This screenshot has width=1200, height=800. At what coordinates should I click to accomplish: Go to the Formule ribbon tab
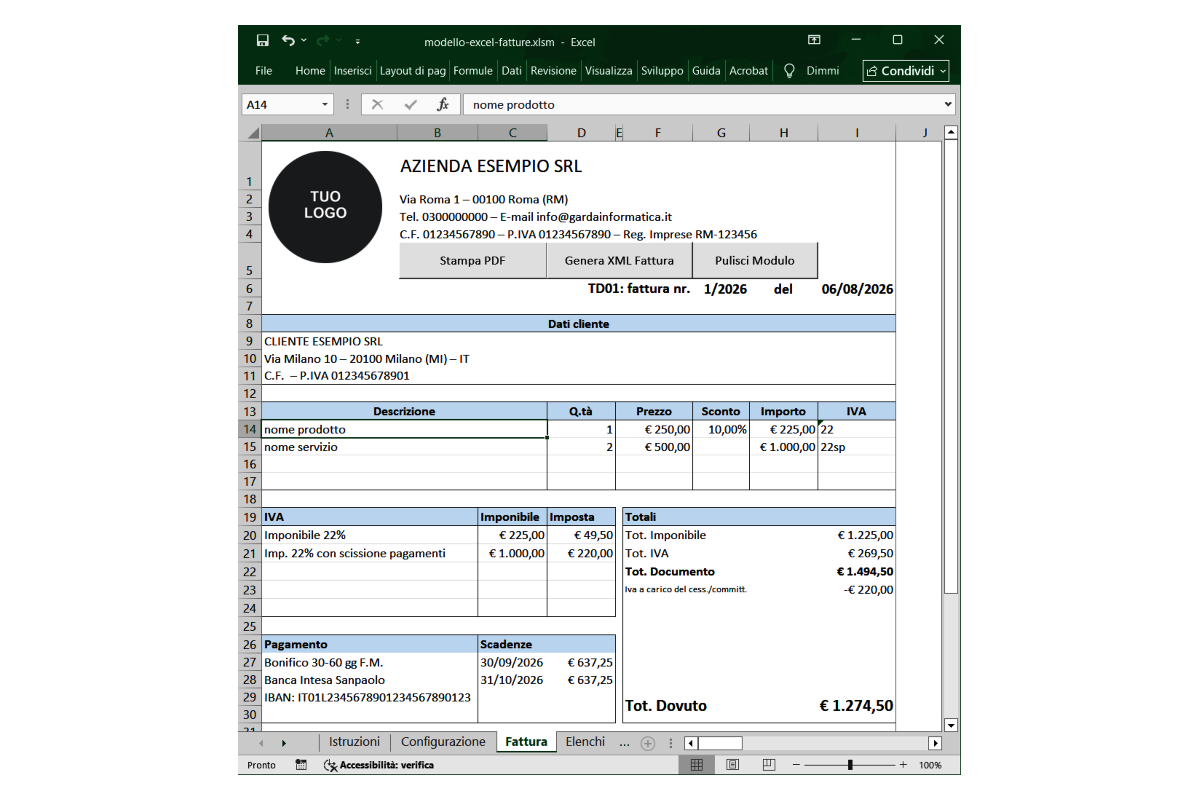point(473,71)
